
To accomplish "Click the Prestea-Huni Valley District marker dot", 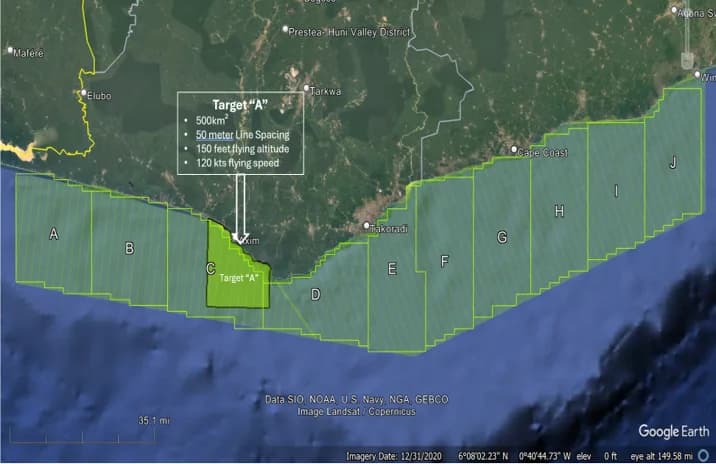I will 285,29.
